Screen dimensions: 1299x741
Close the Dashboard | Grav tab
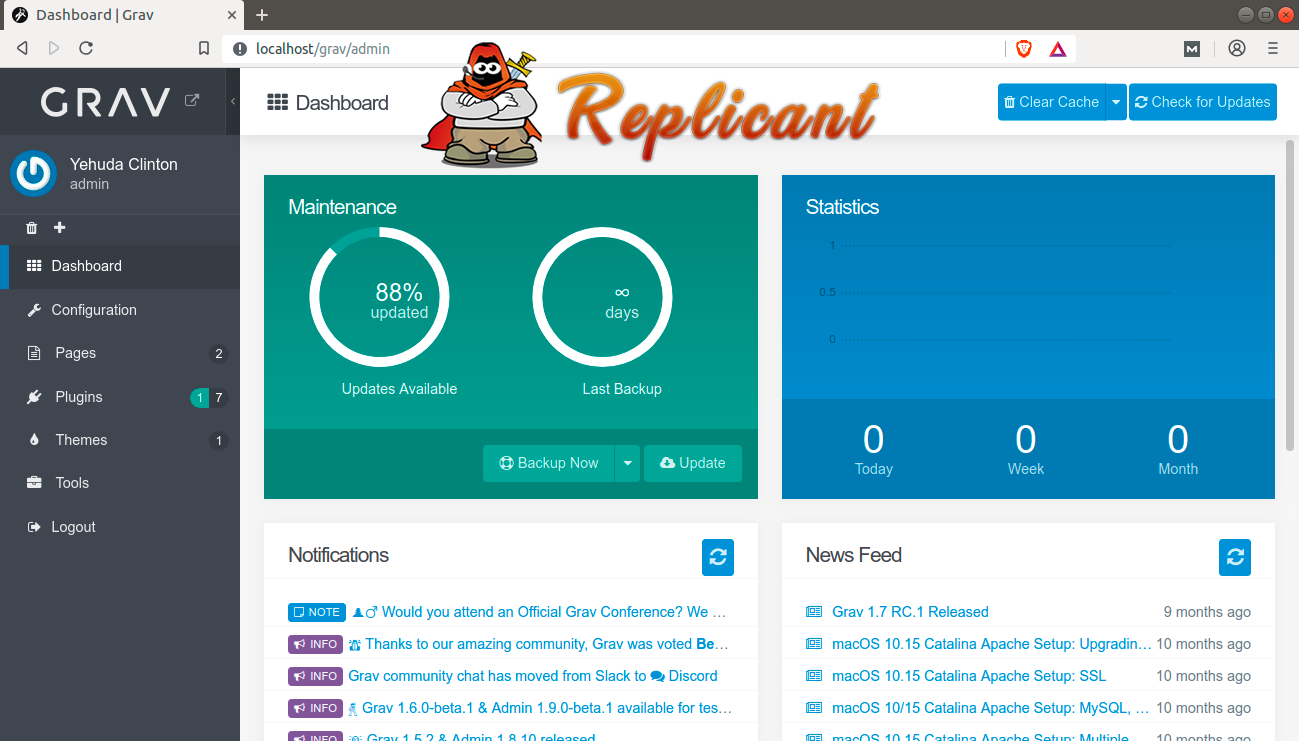231,15
